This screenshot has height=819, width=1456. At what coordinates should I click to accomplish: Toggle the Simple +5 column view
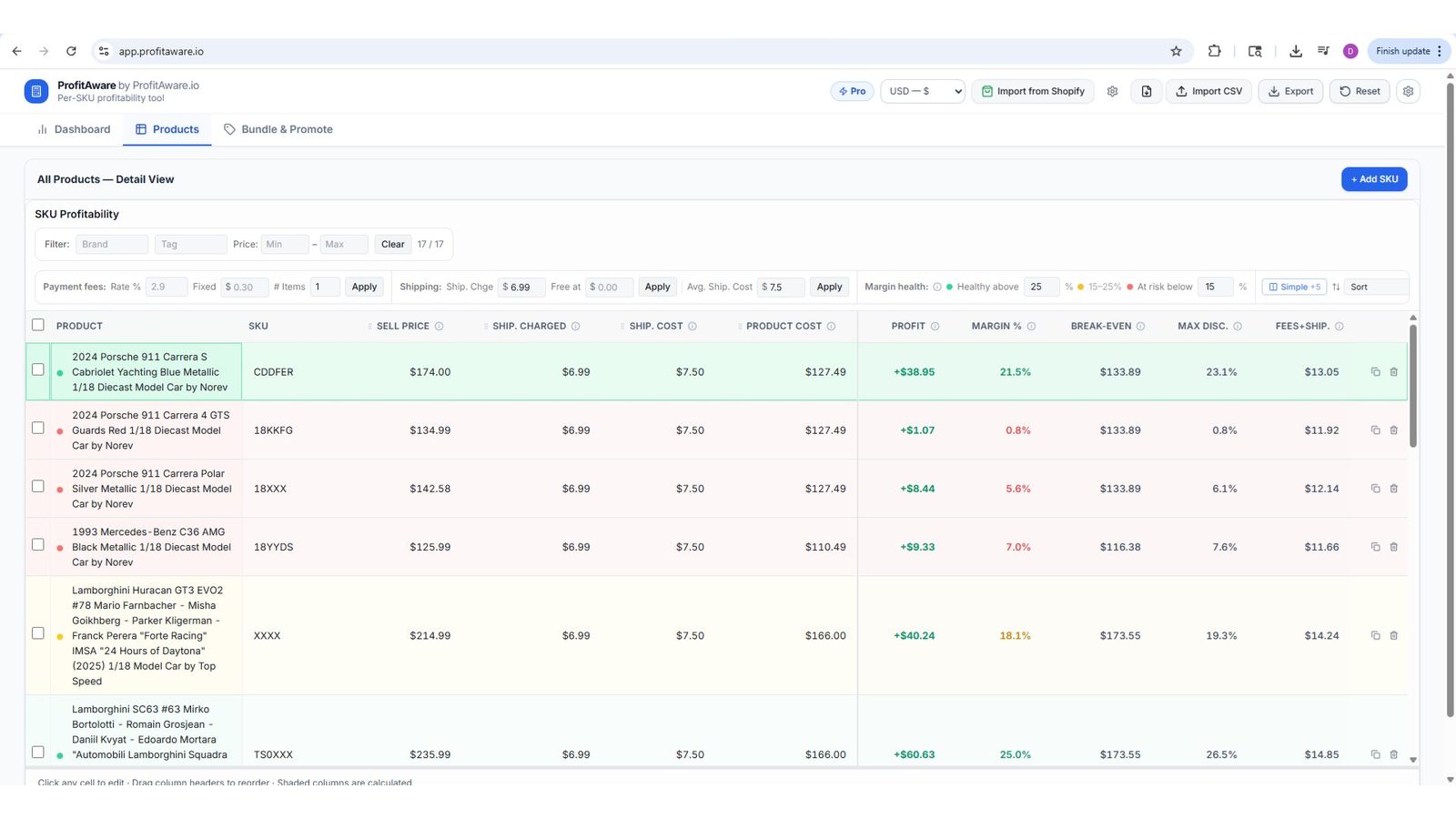tap(1294, 287)
